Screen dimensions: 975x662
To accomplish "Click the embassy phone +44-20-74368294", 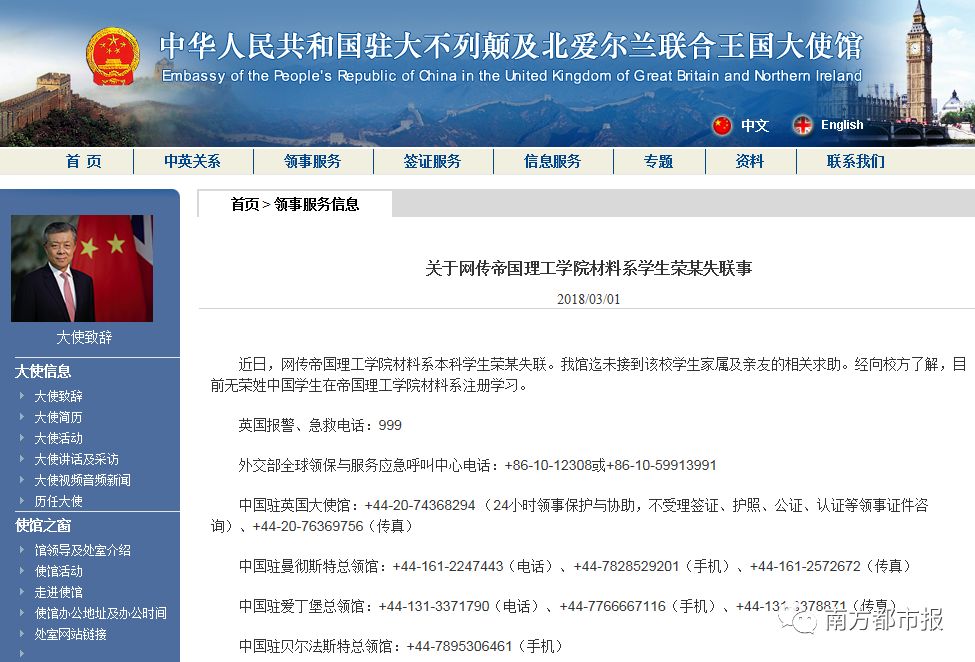I will 420,505.
